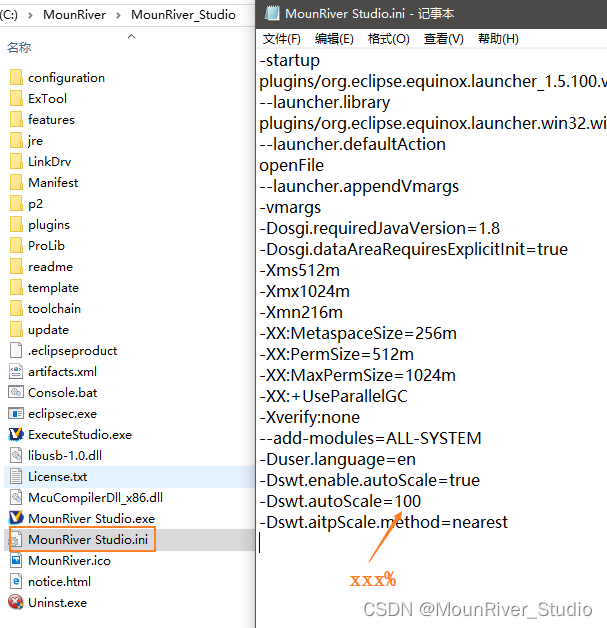Click the ExecuteStudio.exe icon

point(16,434)
